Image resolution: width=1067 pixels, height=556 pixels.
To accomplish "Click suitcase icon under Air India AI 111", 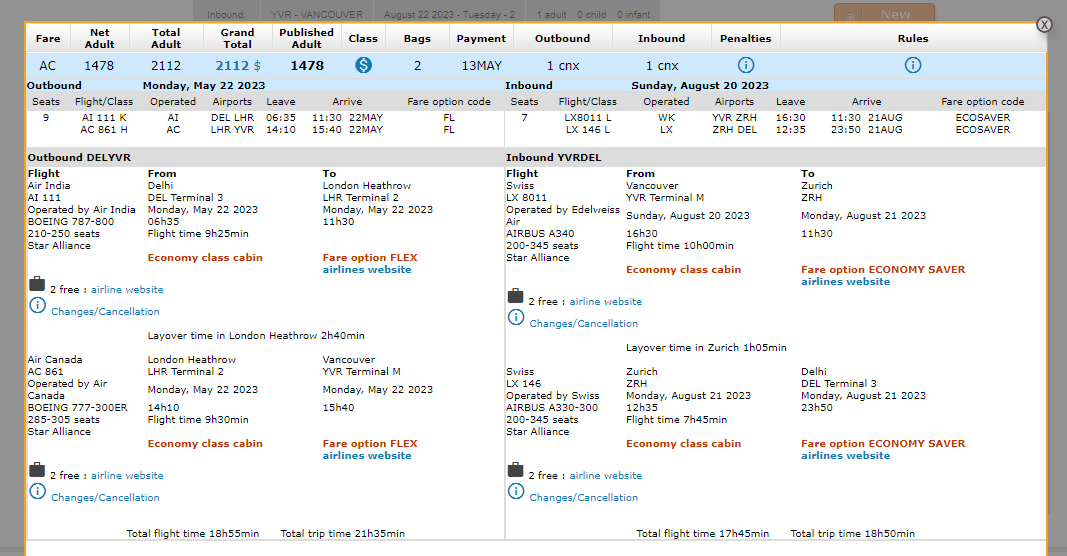I will 36,286.
